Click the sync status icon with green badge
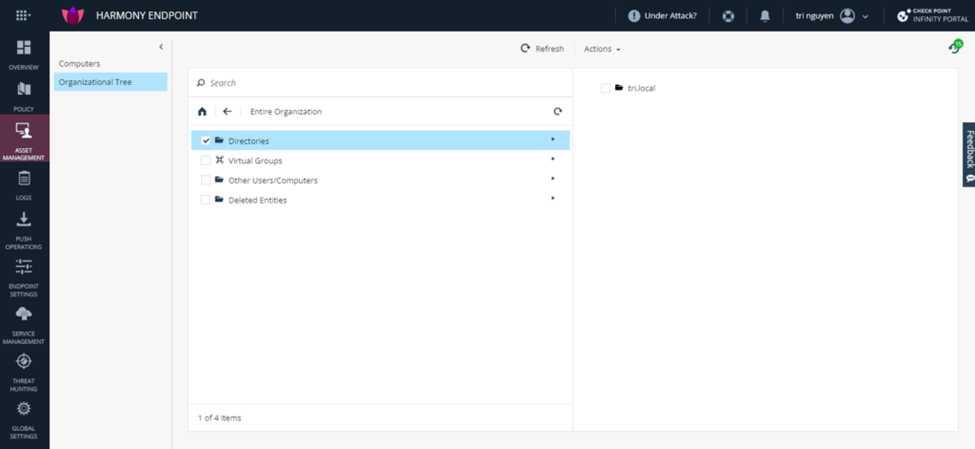The height and width of the screenshot is (449, 975). (x=954, y=47)
